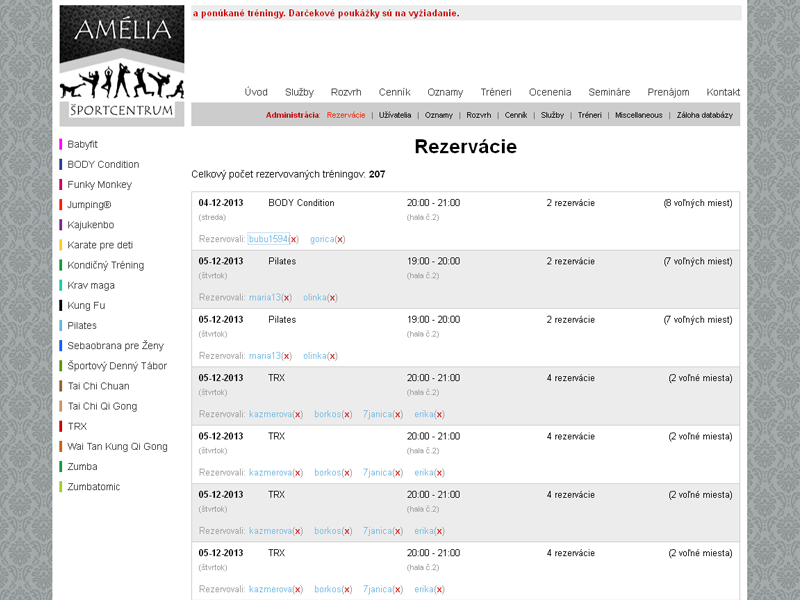Select Rezervácie in administration bar

[x=346, y=115]
